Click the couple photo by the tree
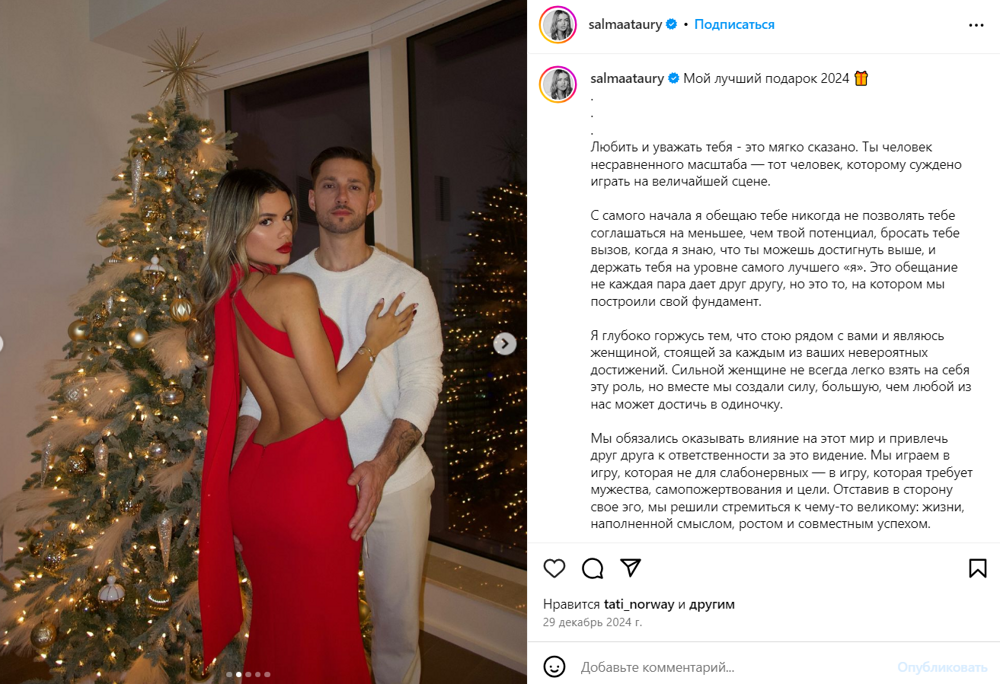This screenshot has height=684, width=1000. (x=263, y=342)
